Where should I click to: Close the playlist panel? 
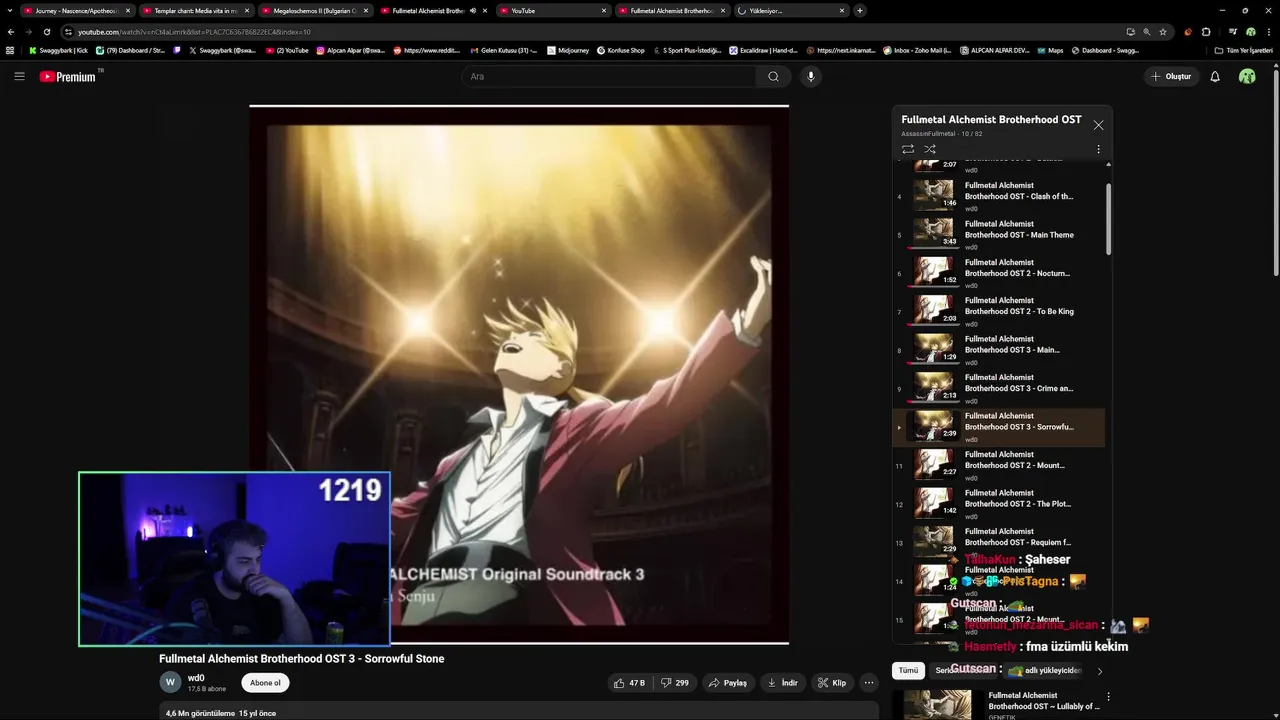[1098, 125]
